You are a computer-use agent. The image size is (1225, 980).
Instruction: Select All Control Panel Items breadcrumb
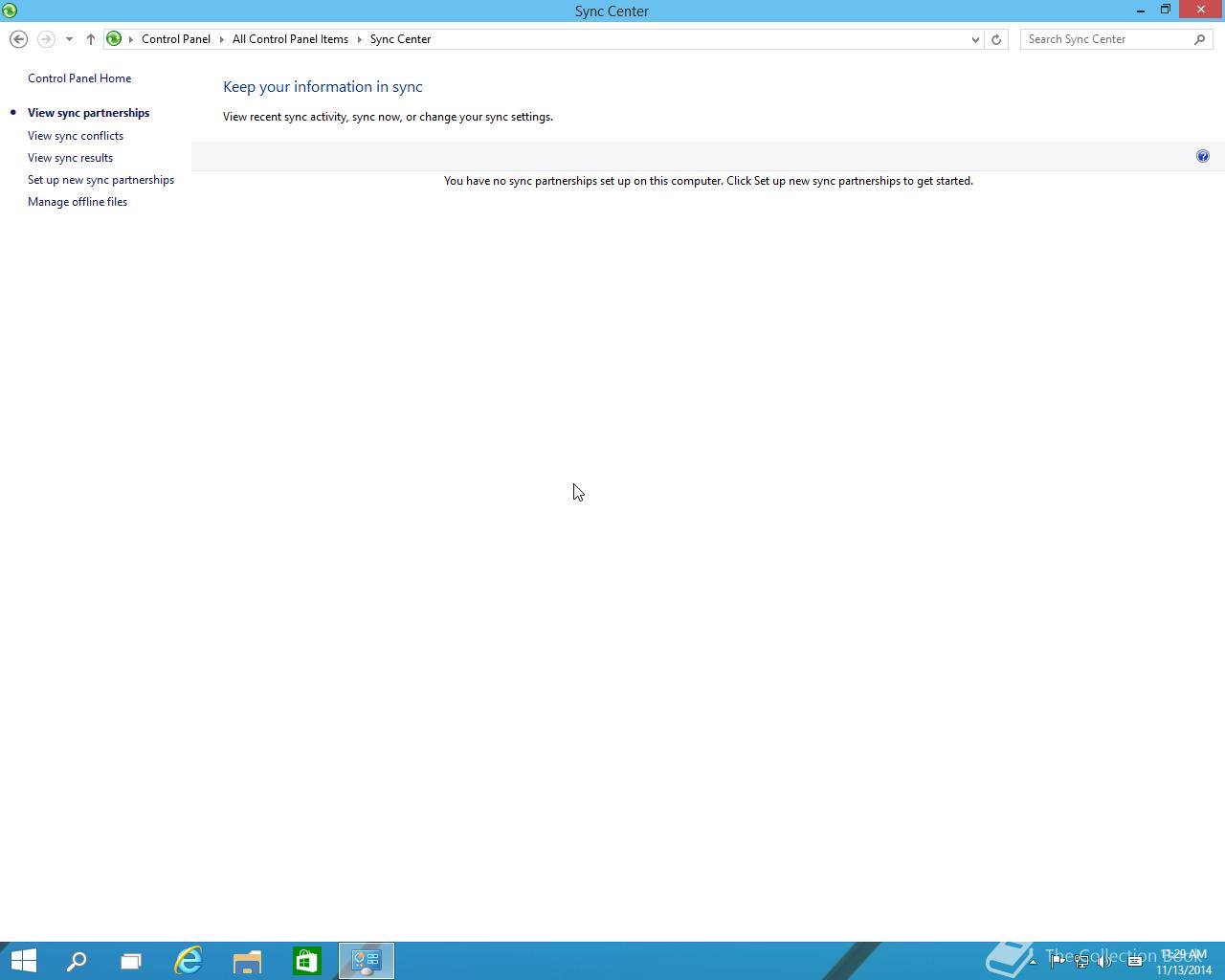pyautogui.click(x=290, y=39)
